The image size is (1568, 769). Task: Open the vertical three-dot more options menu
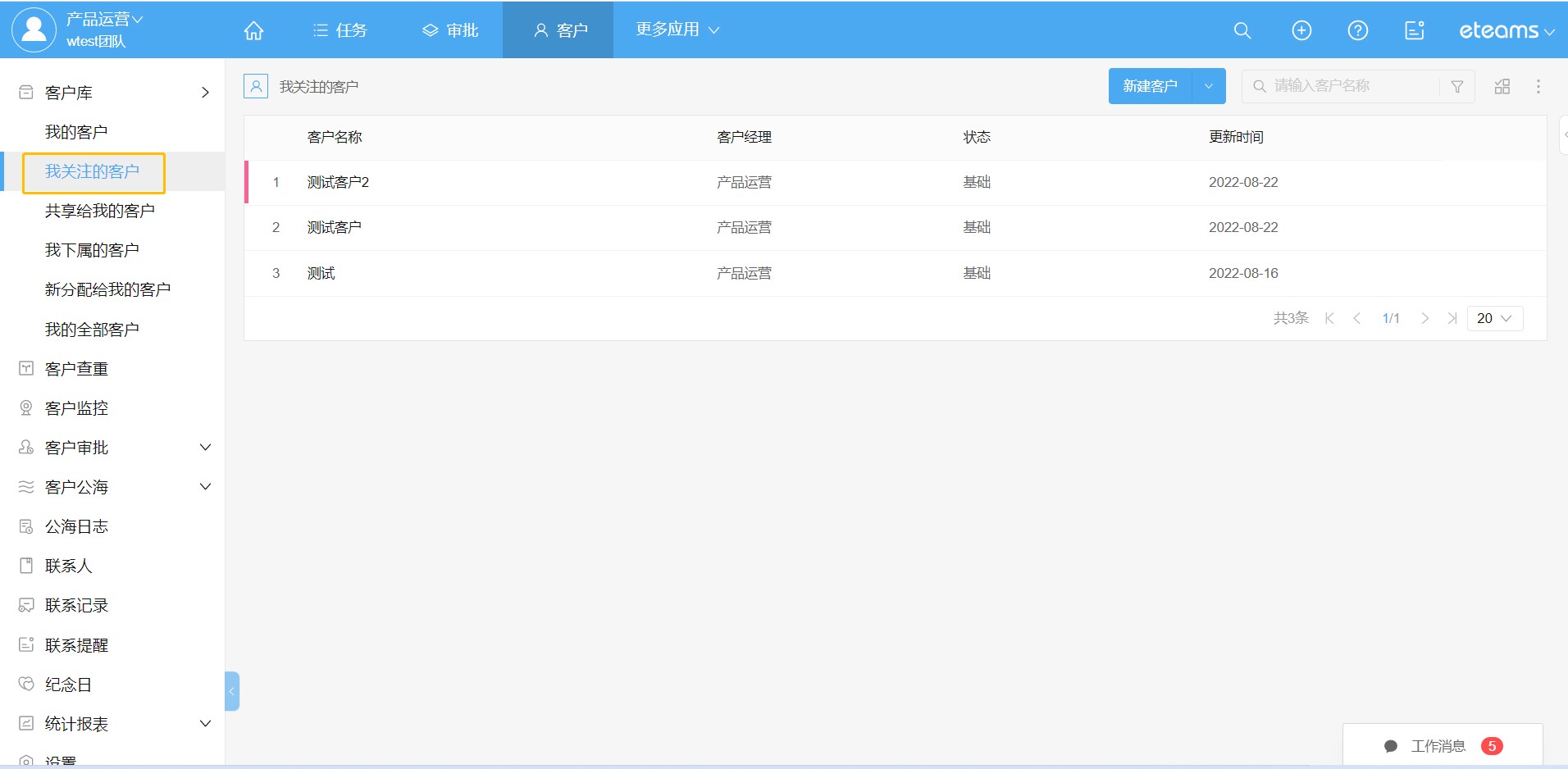tap(1538, 86)
